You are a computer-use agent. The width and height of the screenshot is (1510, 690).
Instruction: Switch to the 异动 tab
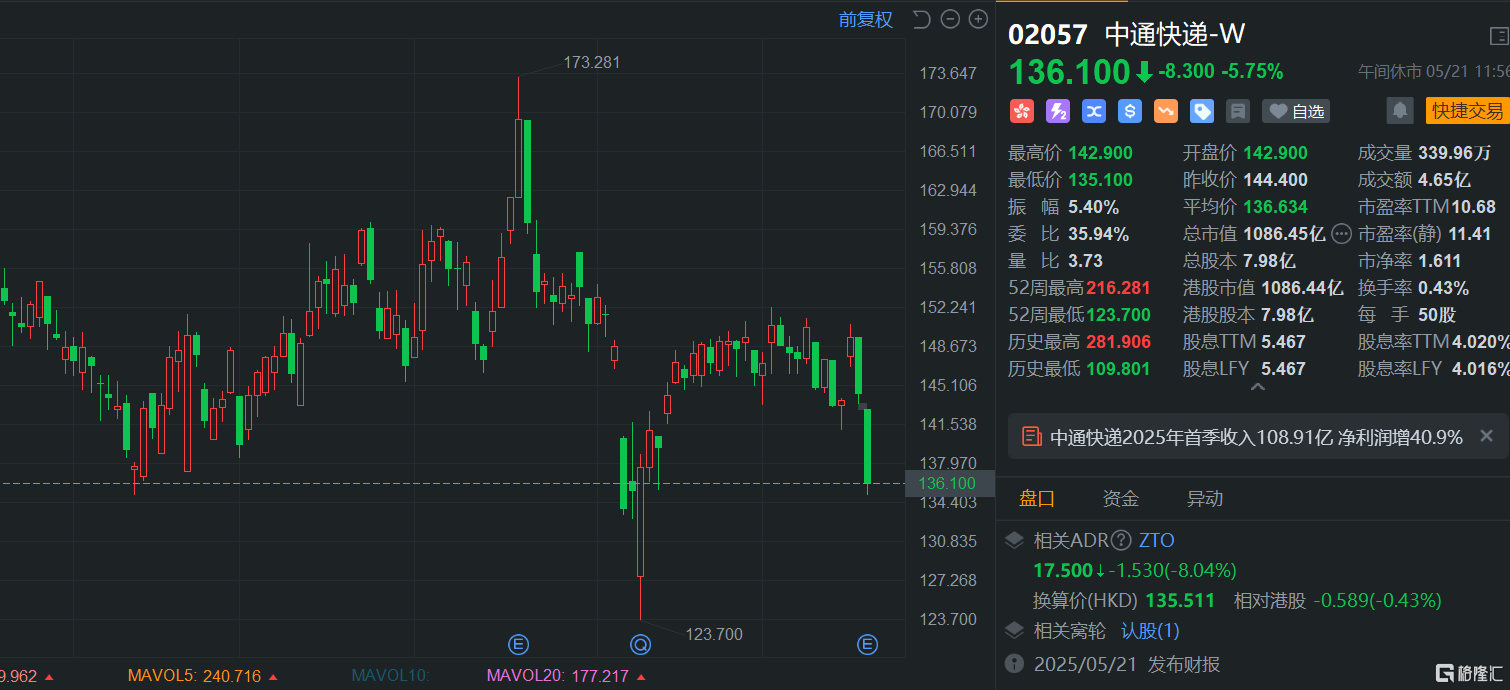point(1205,499)
